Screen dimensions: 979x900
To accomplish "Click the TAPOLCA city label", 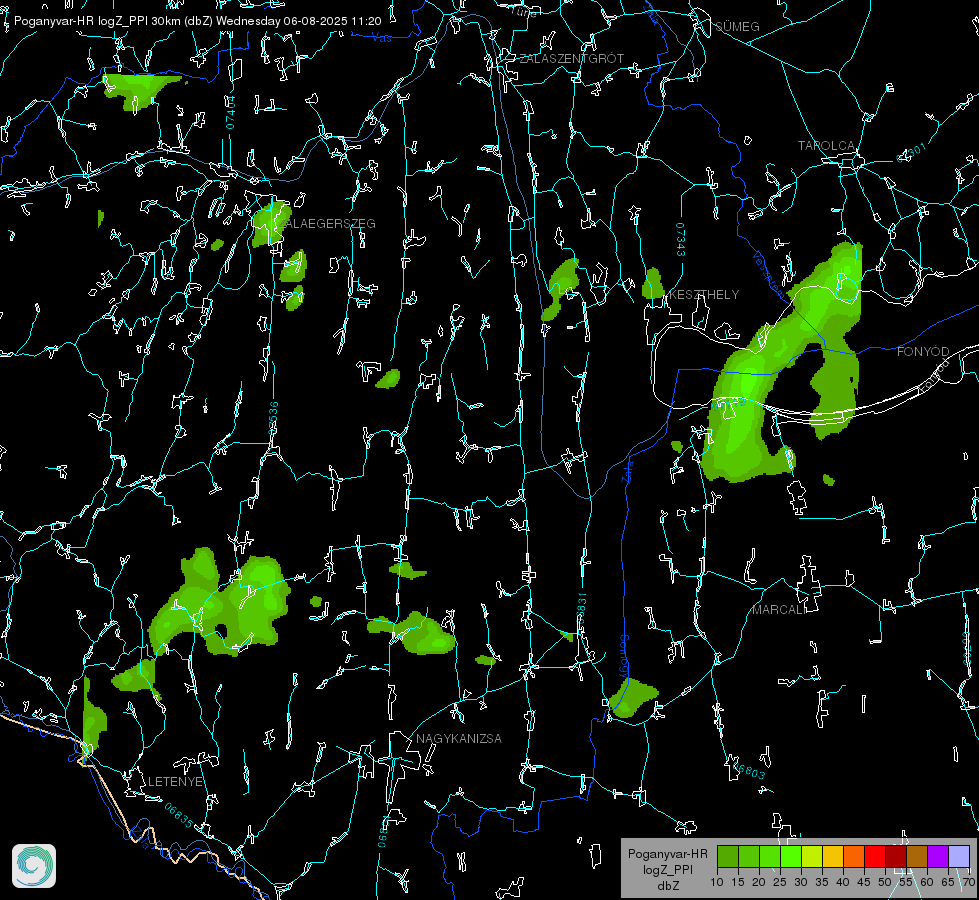I will coord(826,146).
